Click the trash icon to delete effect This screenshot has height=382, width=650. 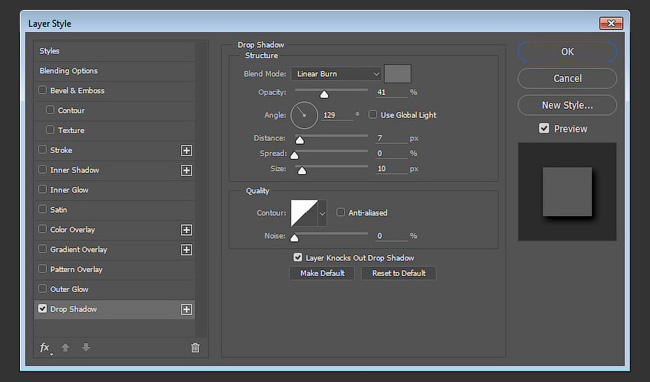point(195,348)
